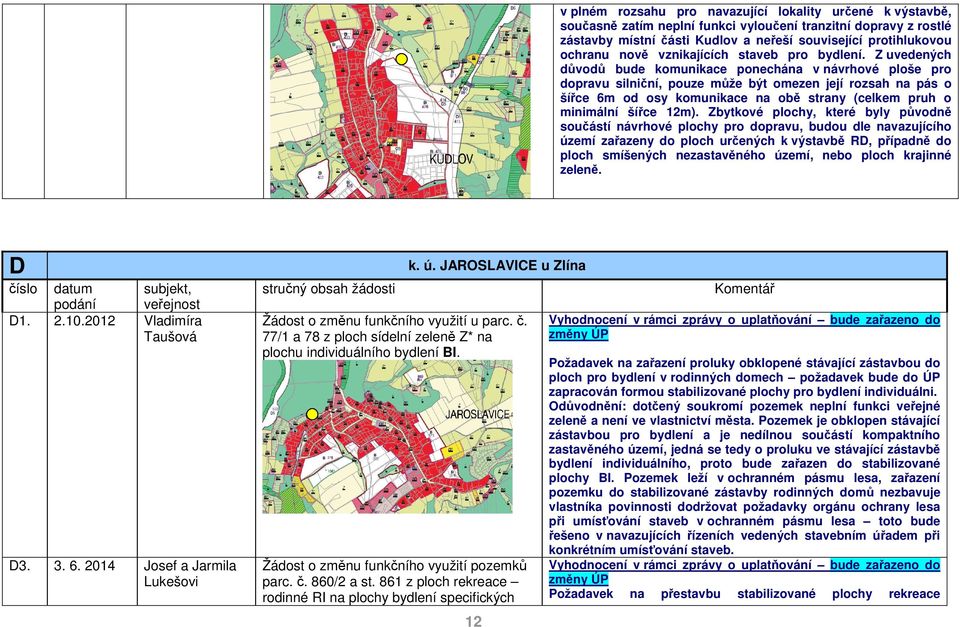The image size is (960, 627).
Task: Click the D1 request text about parc. č. 77/1 a 78
Action: [394, 336]
